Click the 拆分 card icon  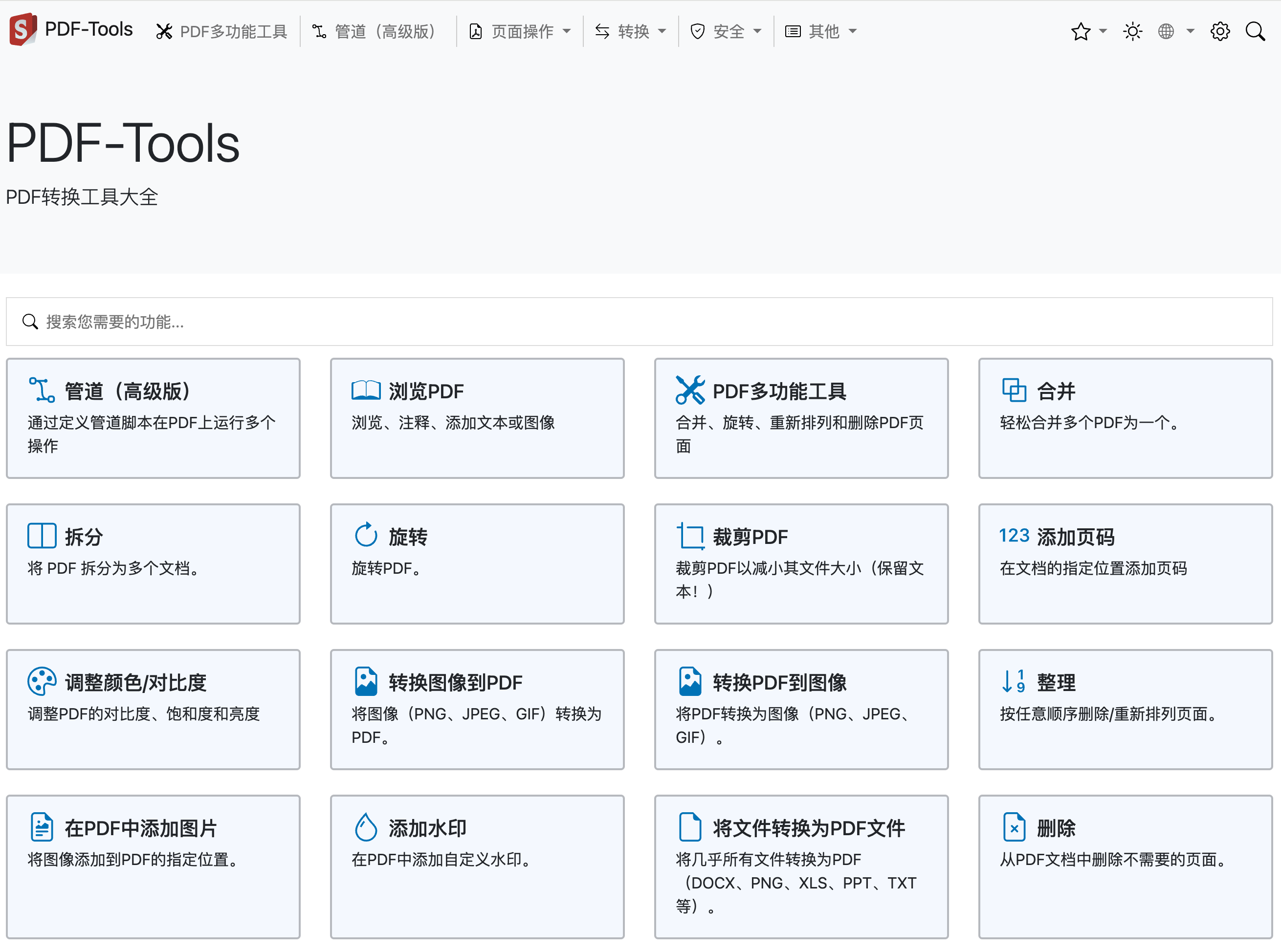click(42, 535)
